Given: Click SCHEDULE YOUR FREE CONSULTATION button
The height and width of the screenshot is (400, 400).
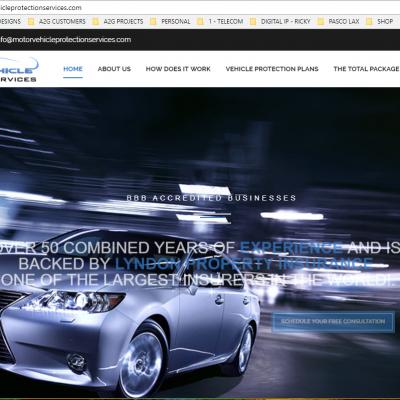Looking at the screenshot, I should coord(333,322).
